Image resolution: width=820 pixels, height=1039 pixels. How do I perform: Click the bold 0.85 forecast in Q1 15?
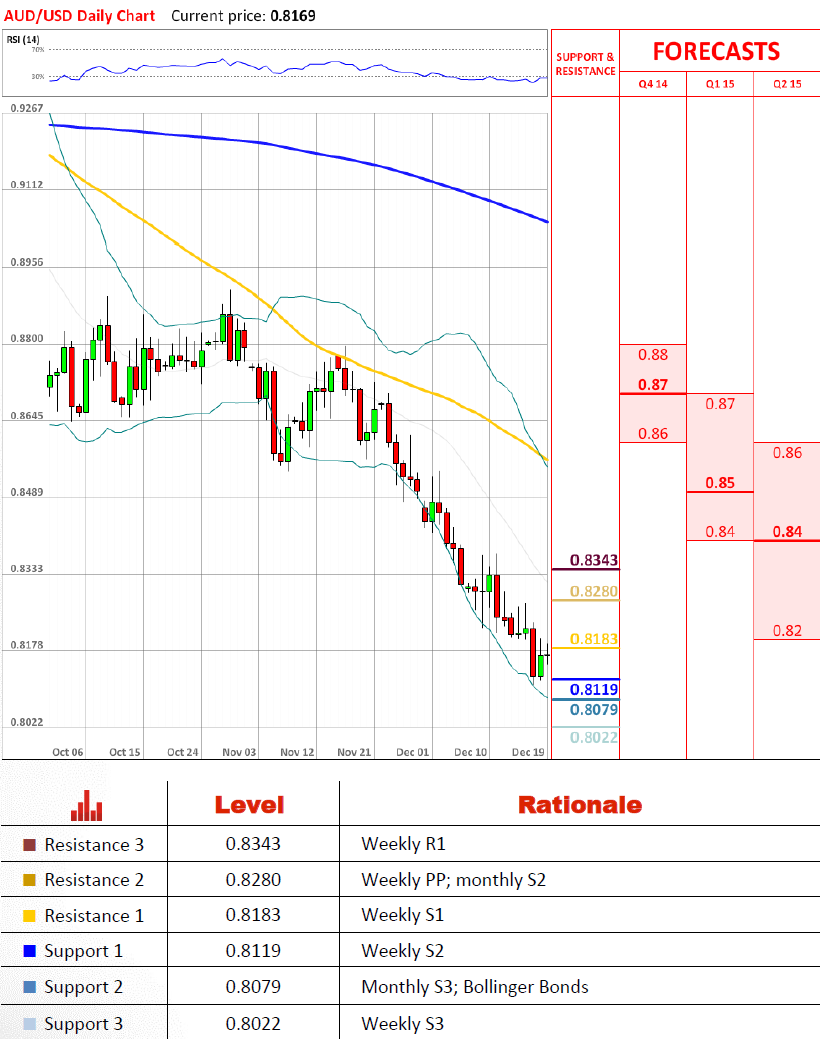[719, 483]
